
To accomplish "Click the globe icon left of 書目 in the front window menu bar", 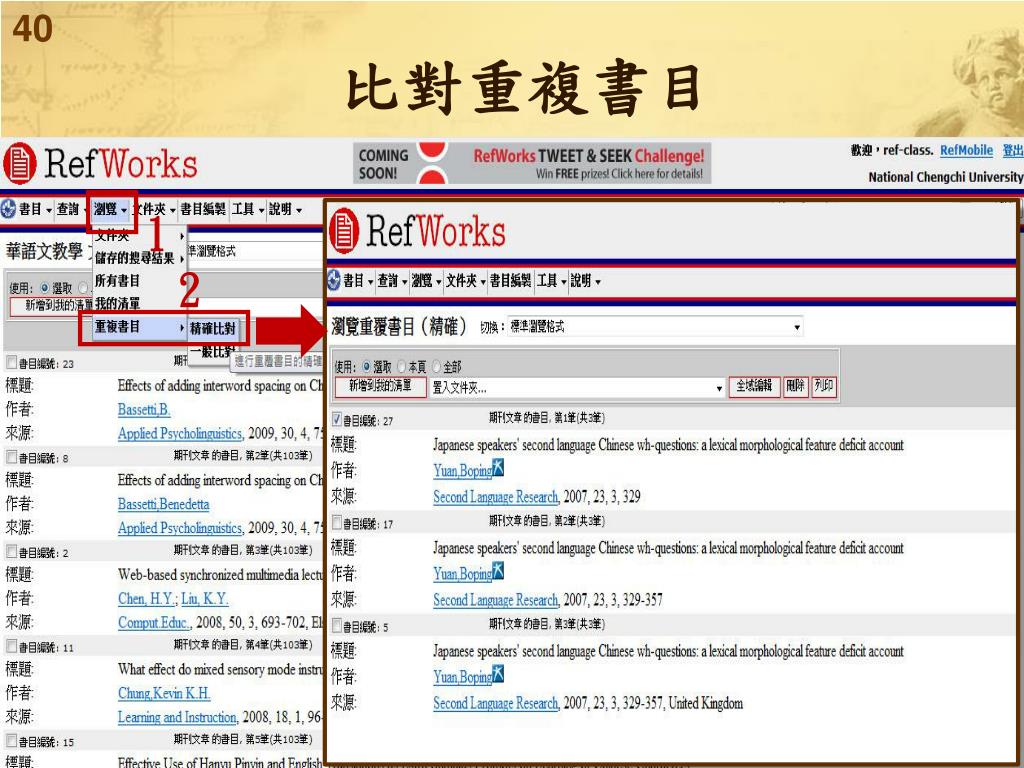I will (x=334, y=280).
